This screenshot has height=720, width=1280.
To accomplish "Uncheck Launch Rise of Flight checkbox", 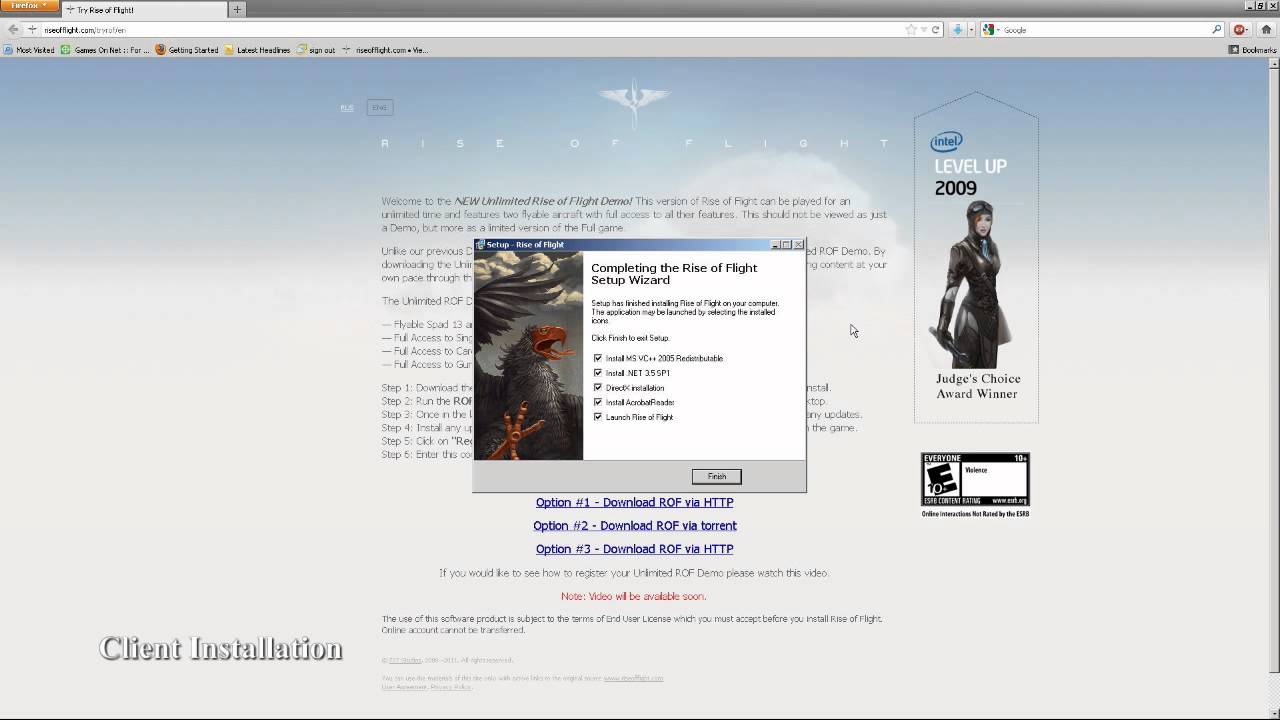I will (x=598, y=417).
